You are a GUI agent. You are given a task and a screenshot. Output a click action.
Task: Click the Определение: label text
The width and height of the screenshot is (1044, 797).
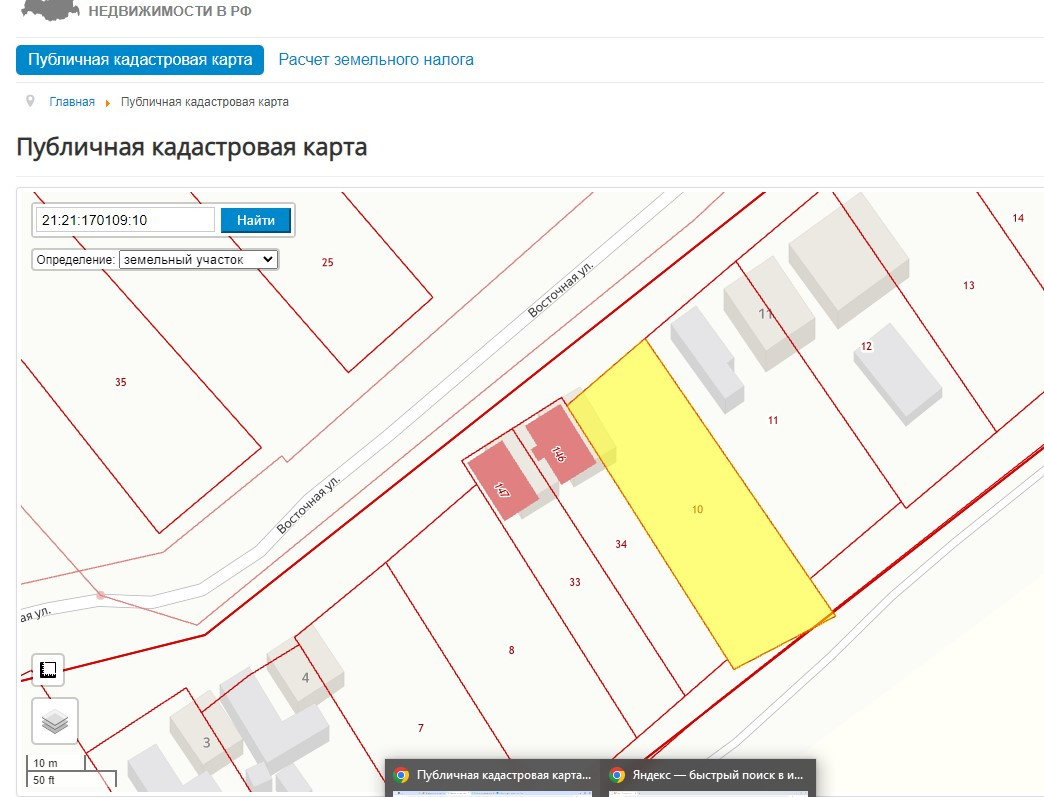[x=76, y=260]
